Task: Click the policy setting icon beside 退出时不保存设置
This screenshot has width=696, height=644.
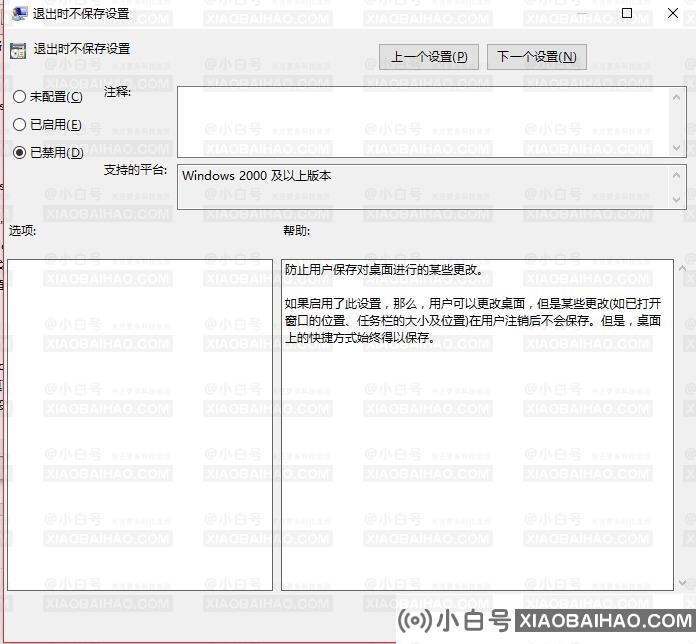Action: pyautogui.click(x=18, y=51)
